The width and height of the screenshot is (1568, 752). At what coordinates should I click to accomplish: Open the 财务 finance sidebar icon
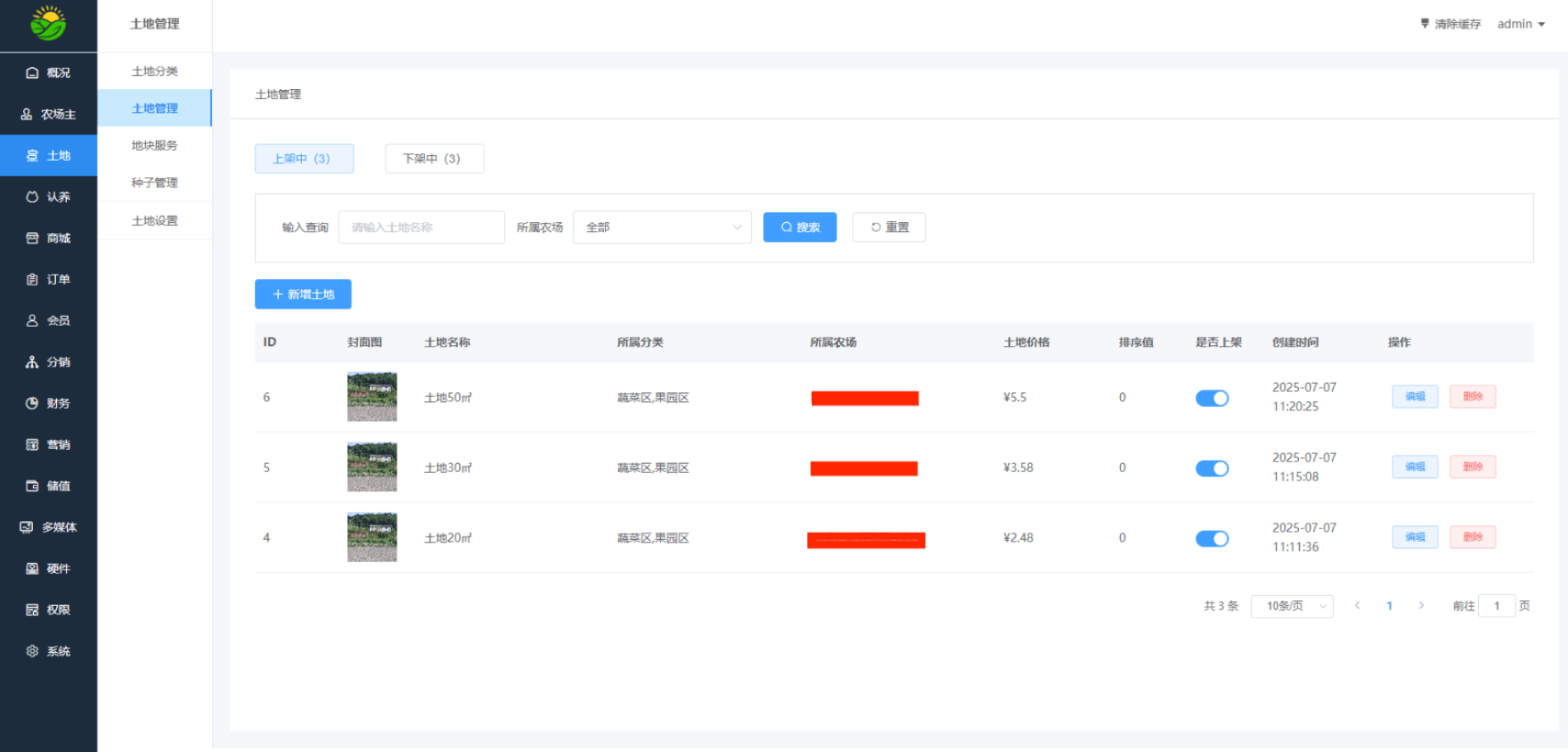point(32,403)
